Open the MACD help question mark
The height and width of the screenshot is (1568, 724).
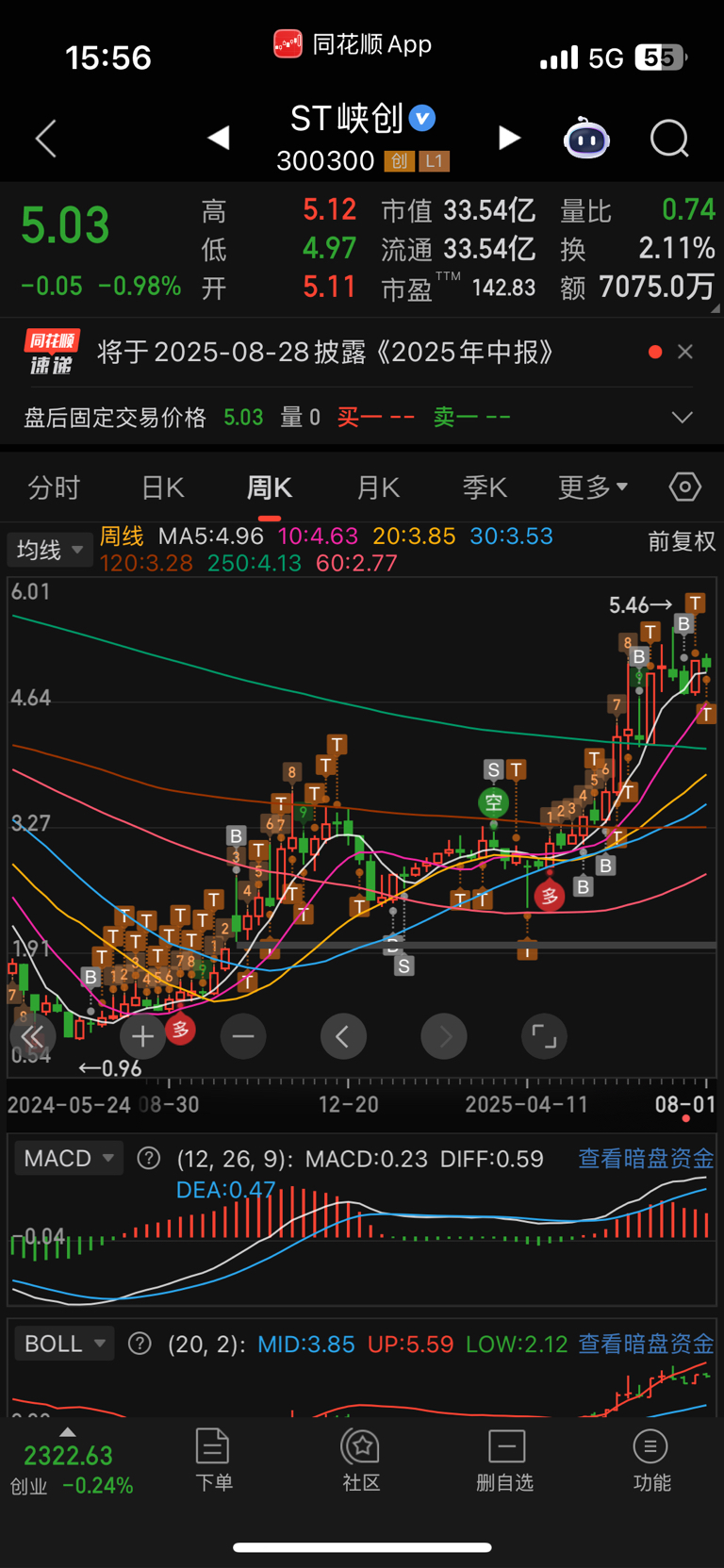[148, 1158]
